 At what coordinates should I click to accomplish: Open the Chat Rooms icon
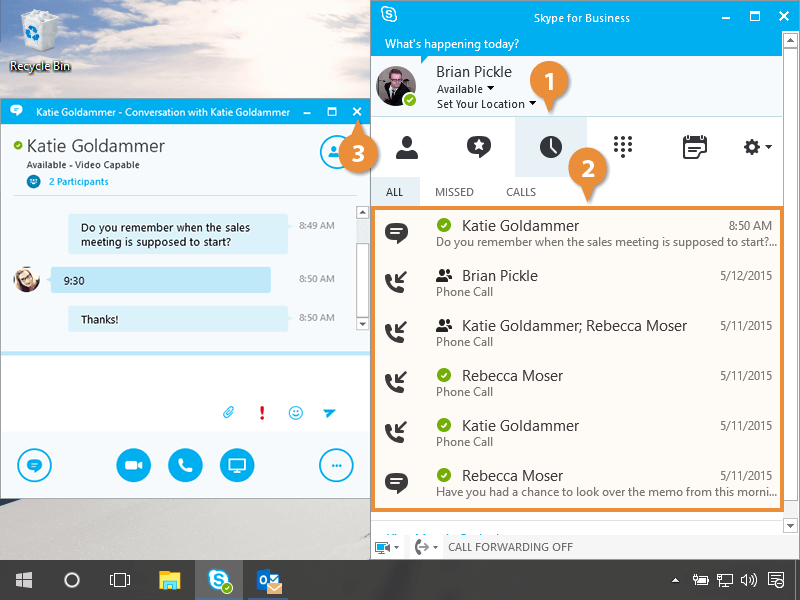coord(479,147)
